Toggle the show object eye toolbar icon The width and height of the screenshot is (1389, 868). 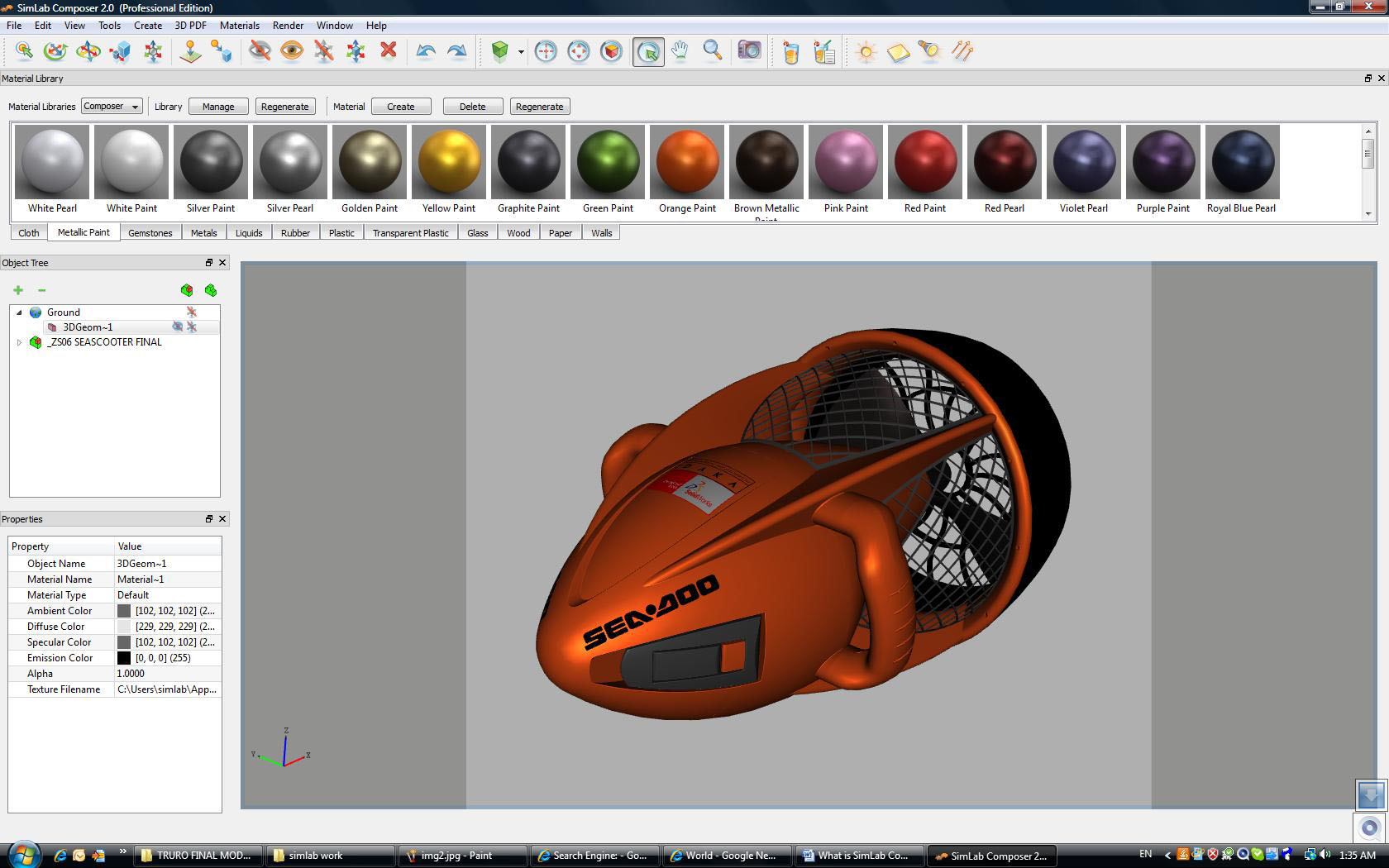click(291, 51)
